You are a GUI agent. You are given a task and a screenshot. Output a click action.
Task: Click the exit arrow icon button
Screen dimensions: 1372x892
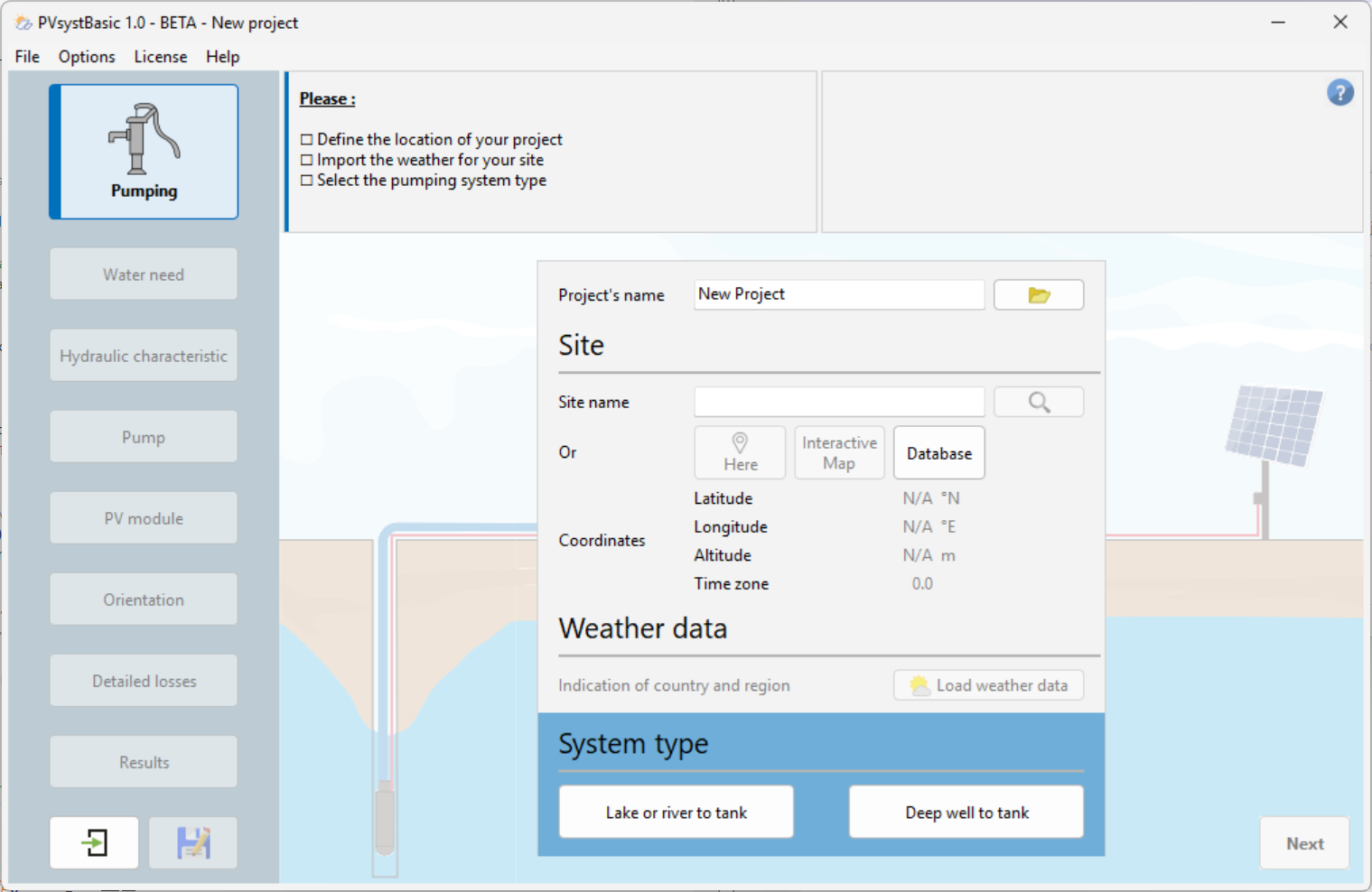click(x=94, y=843)
